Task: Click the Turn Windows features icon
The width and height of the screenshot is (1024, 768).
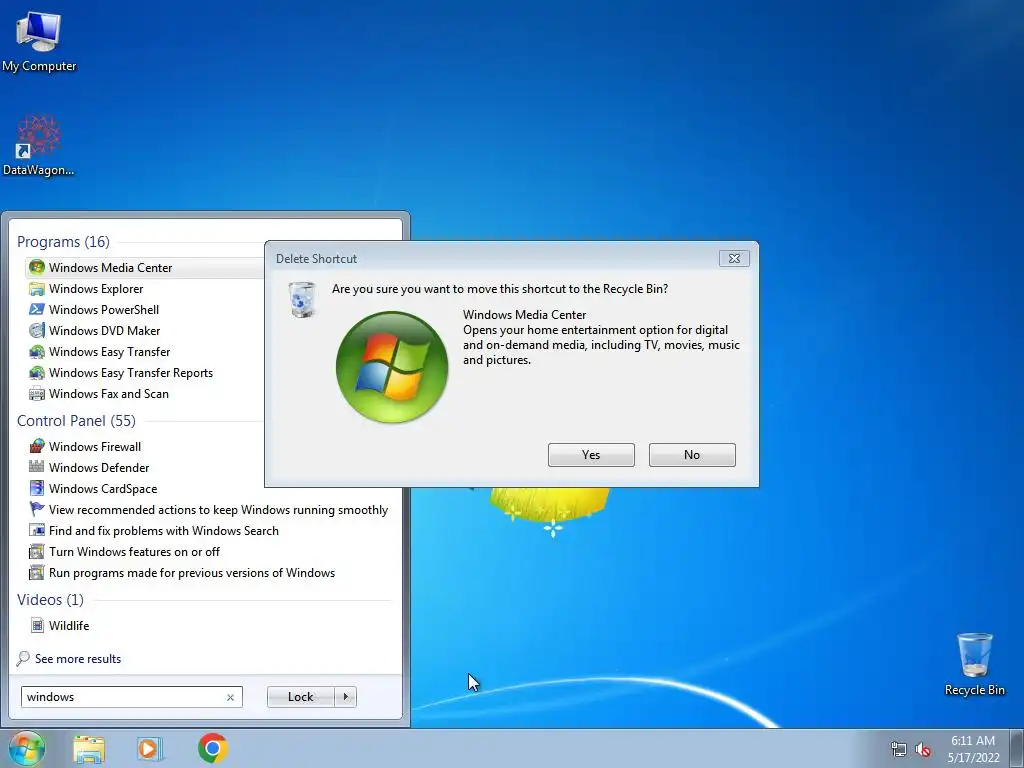Action: (37, 551)
